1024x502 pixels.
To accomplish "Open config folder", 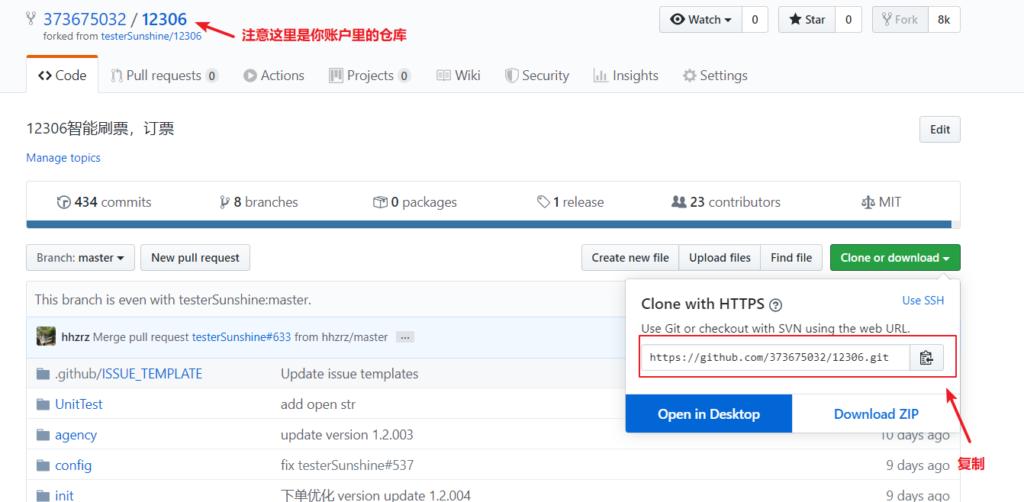I will click(x=73, y=465).
